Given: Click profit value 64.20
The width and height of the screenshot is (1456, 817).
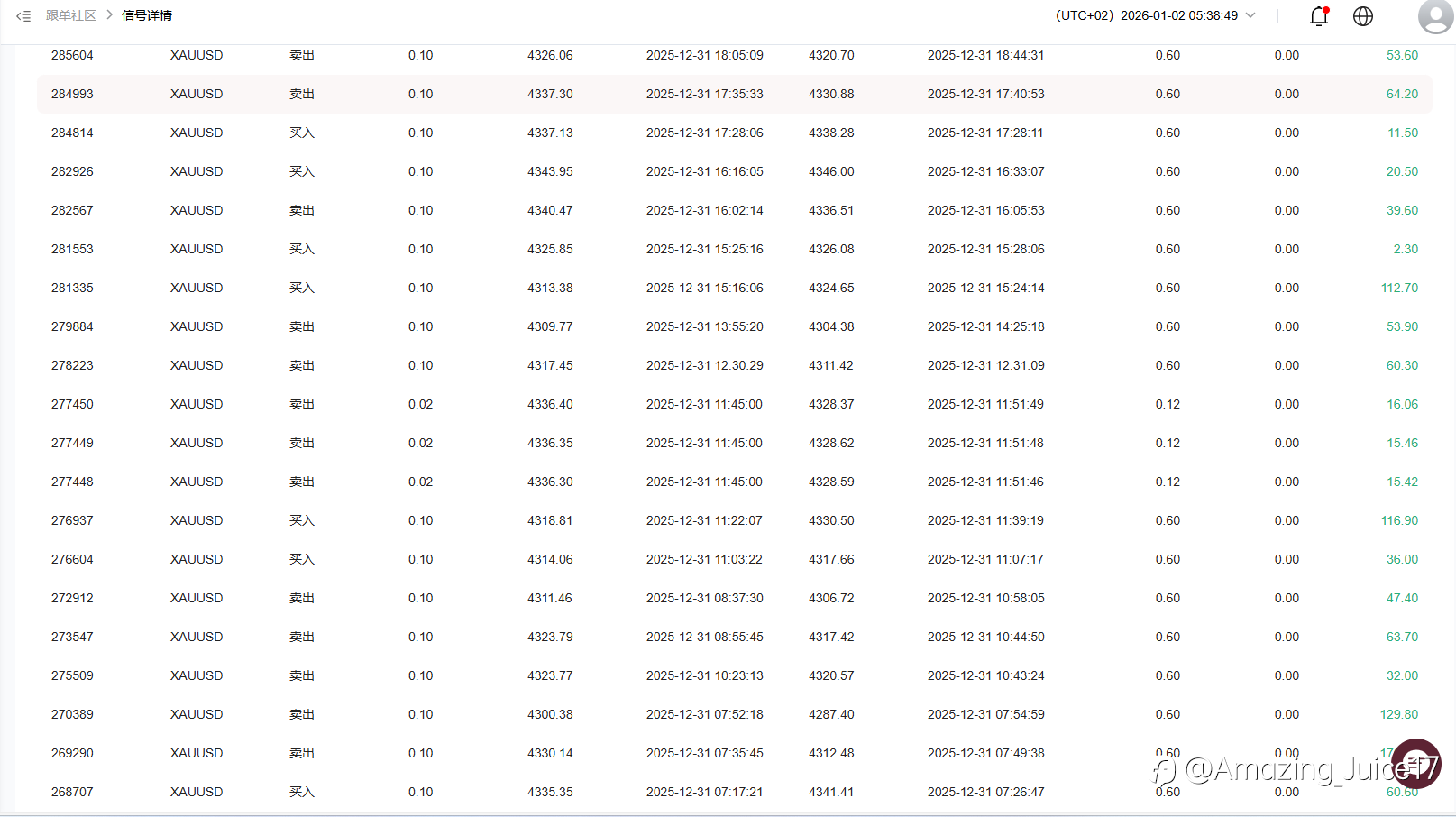Looking at the screenshot, I should [1402, 94].
